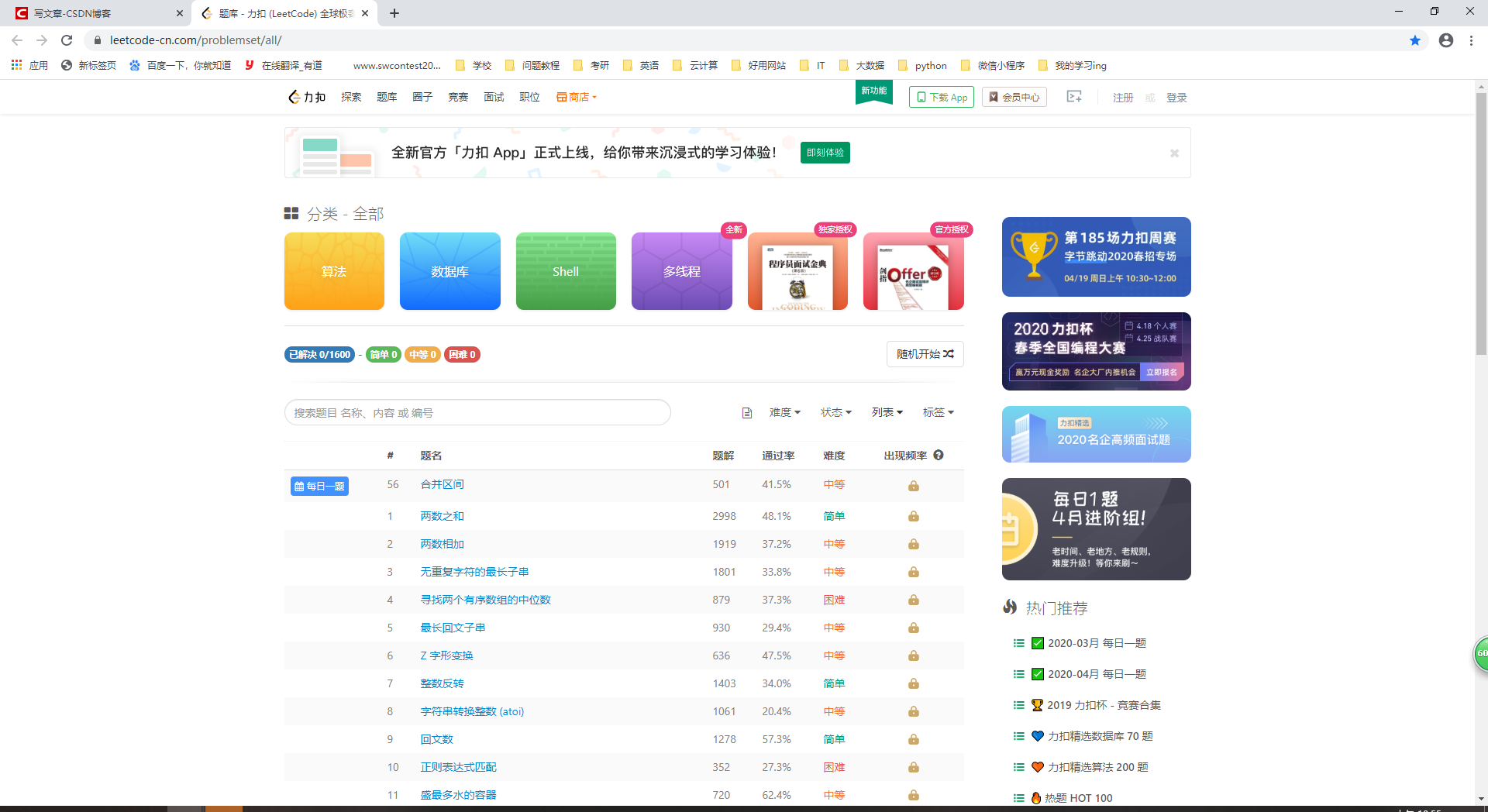This screenshot has width=1488, height=812.
Task: Select the 多线程 category card
Action: pos(682,271)
